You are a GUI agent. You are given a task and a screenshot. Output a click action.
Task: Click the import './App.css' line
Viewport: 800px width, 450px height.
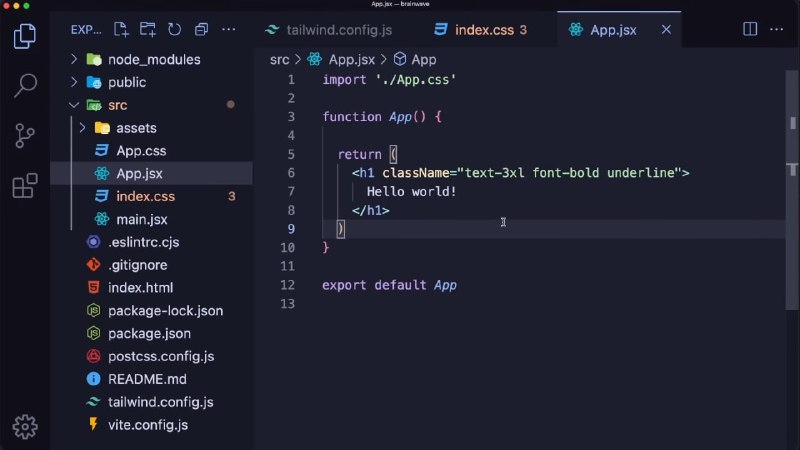click(389, 80)
